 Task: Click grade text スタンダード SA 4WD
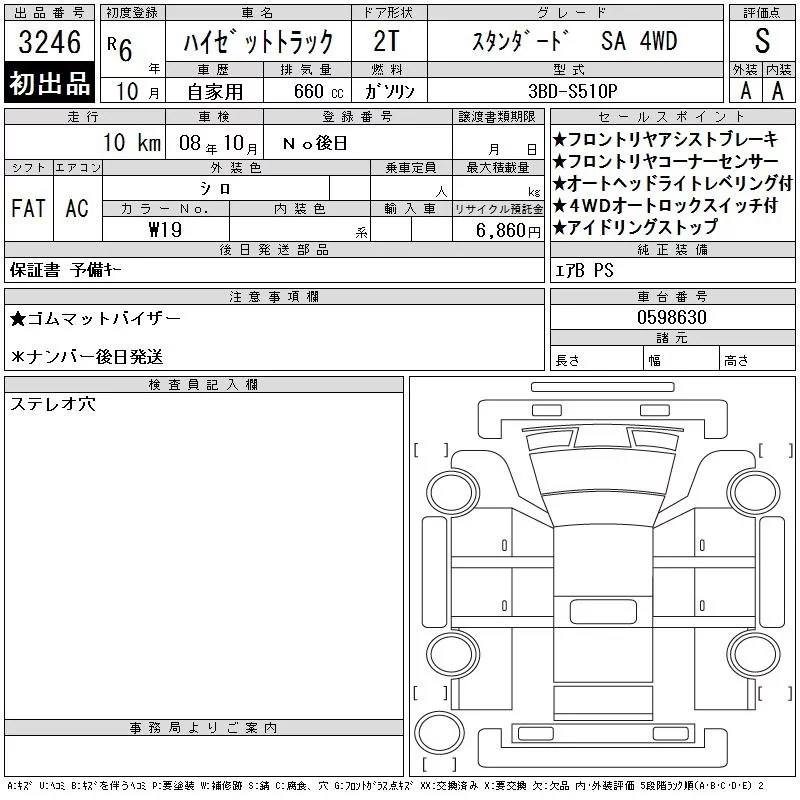point(575,41)
